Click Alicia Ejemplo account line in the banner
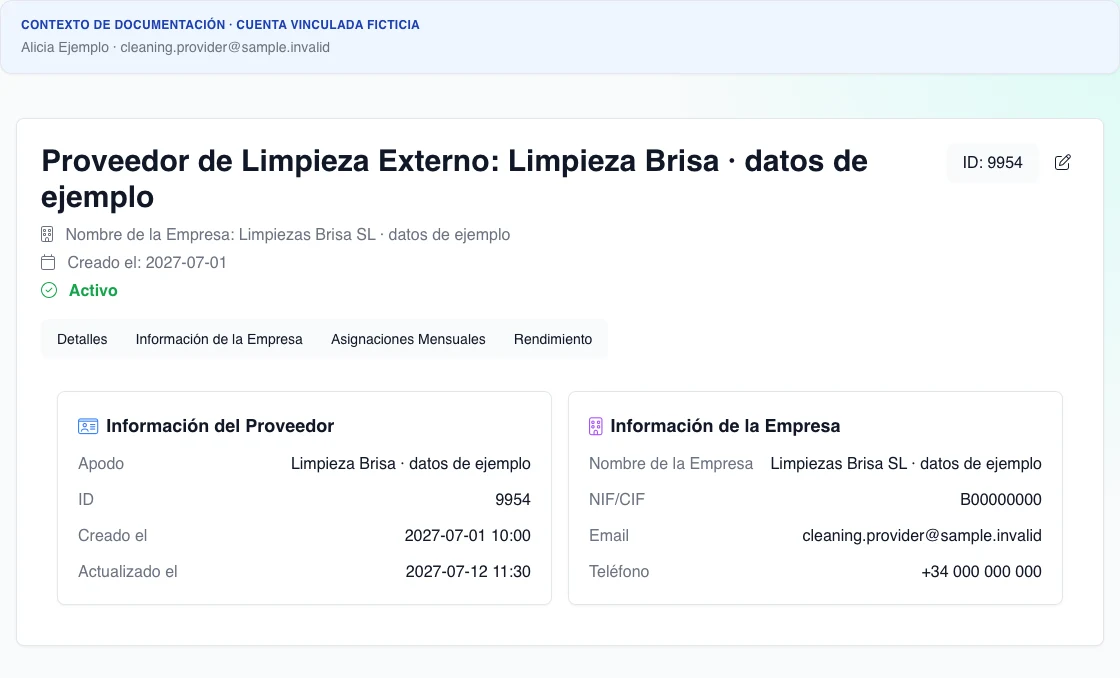 (x=175, y=47)
